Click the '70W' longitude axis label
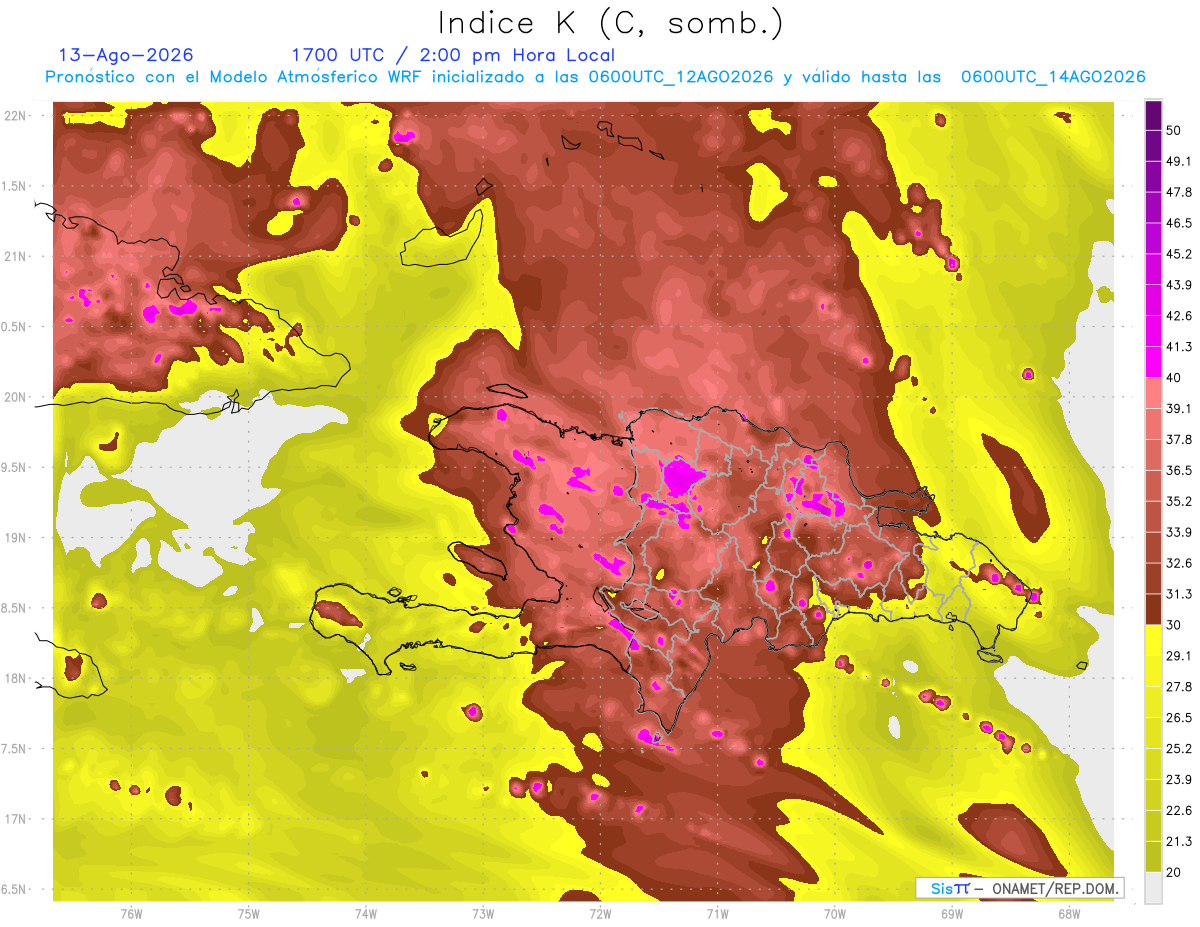This screenshot has width=1200, height=927. (x=835, y=913)
